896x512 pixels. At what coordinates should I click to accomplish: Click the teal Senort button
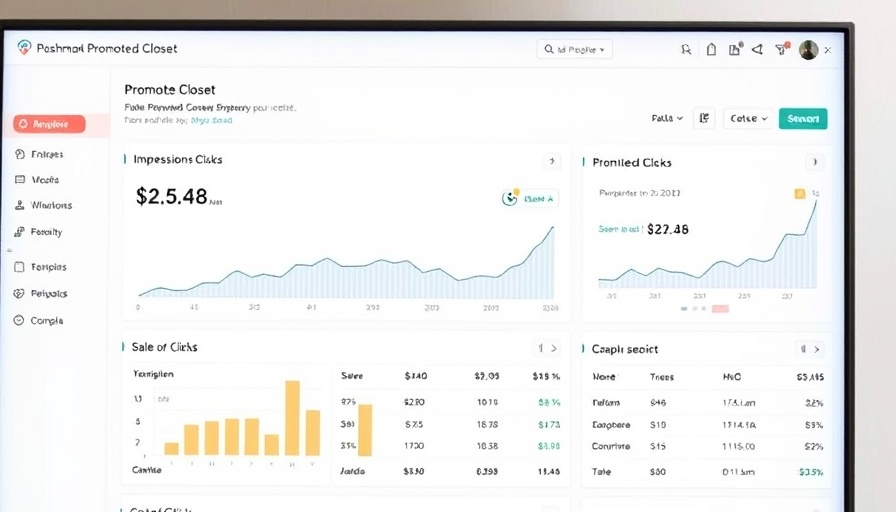pos(803,118)
